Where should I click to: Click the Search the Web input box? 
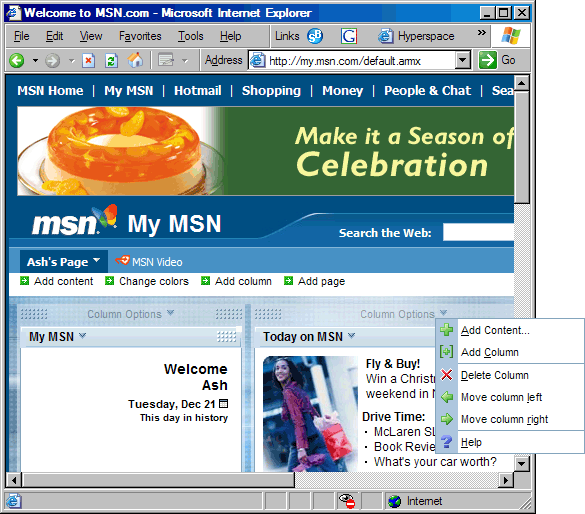(478, 232)
